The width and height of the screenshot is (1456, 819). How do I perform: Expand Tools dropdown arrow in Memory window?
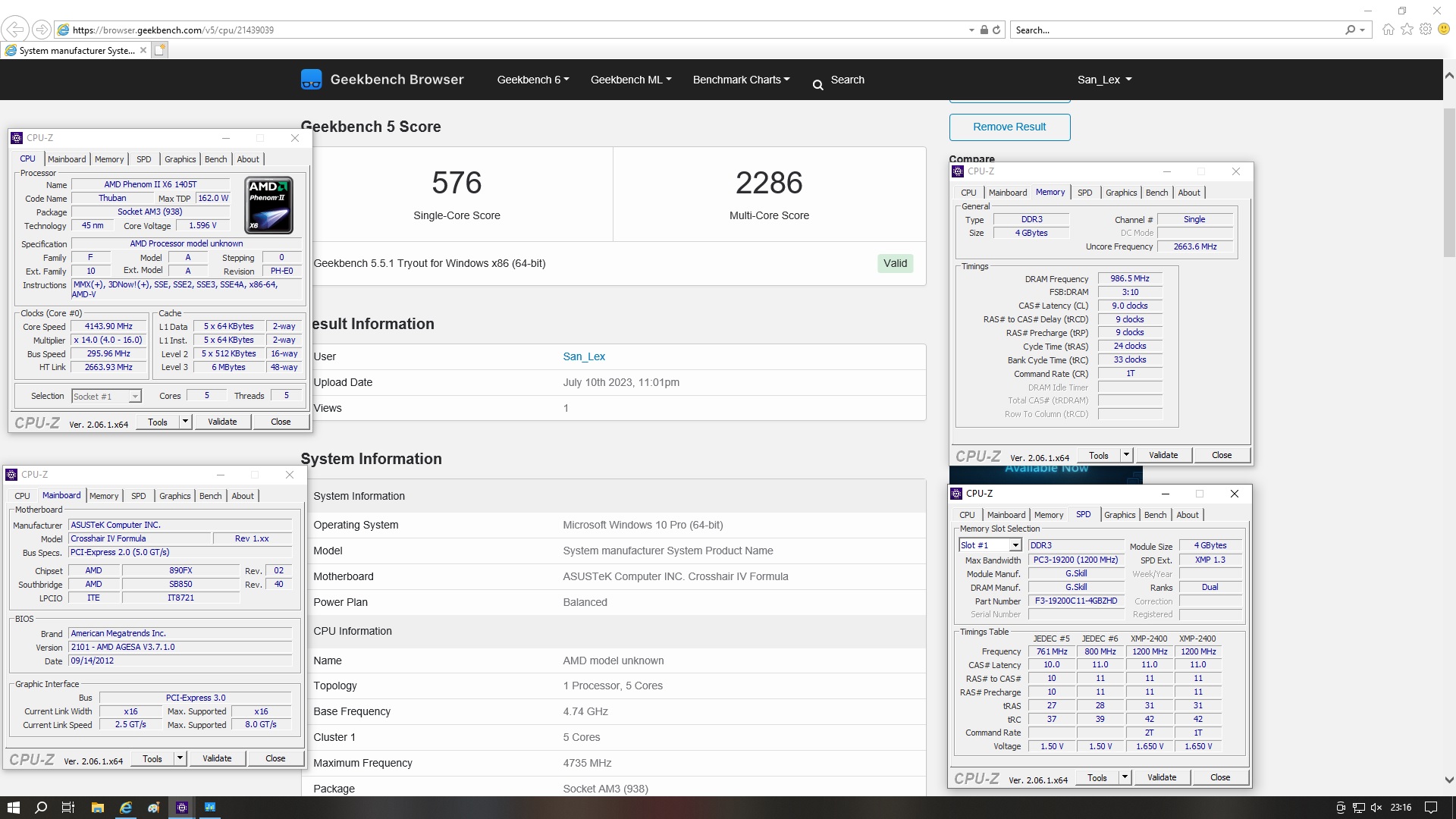(x=1126, y=455)
